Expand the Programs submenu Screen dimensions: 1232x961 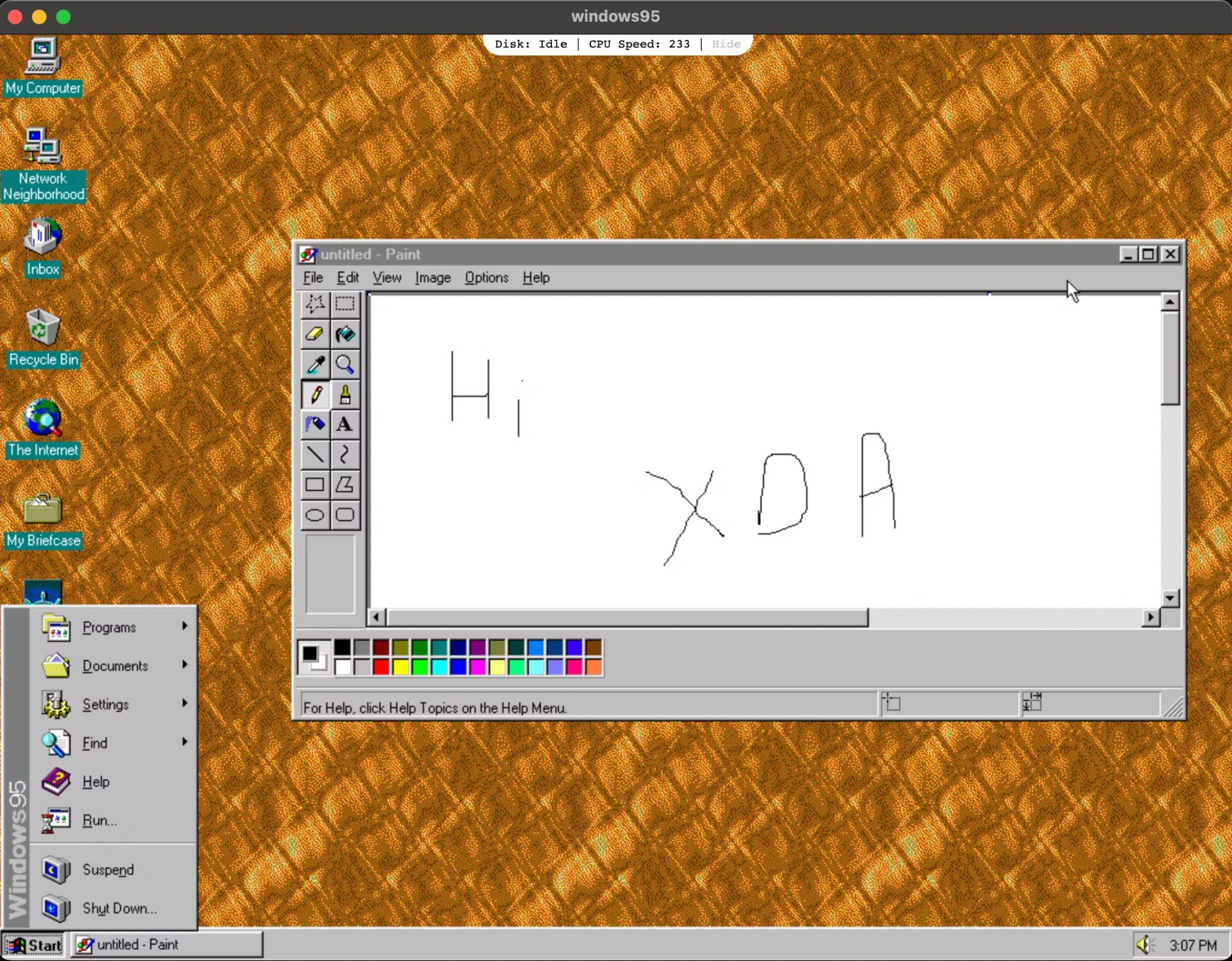[x=114, y=627]
